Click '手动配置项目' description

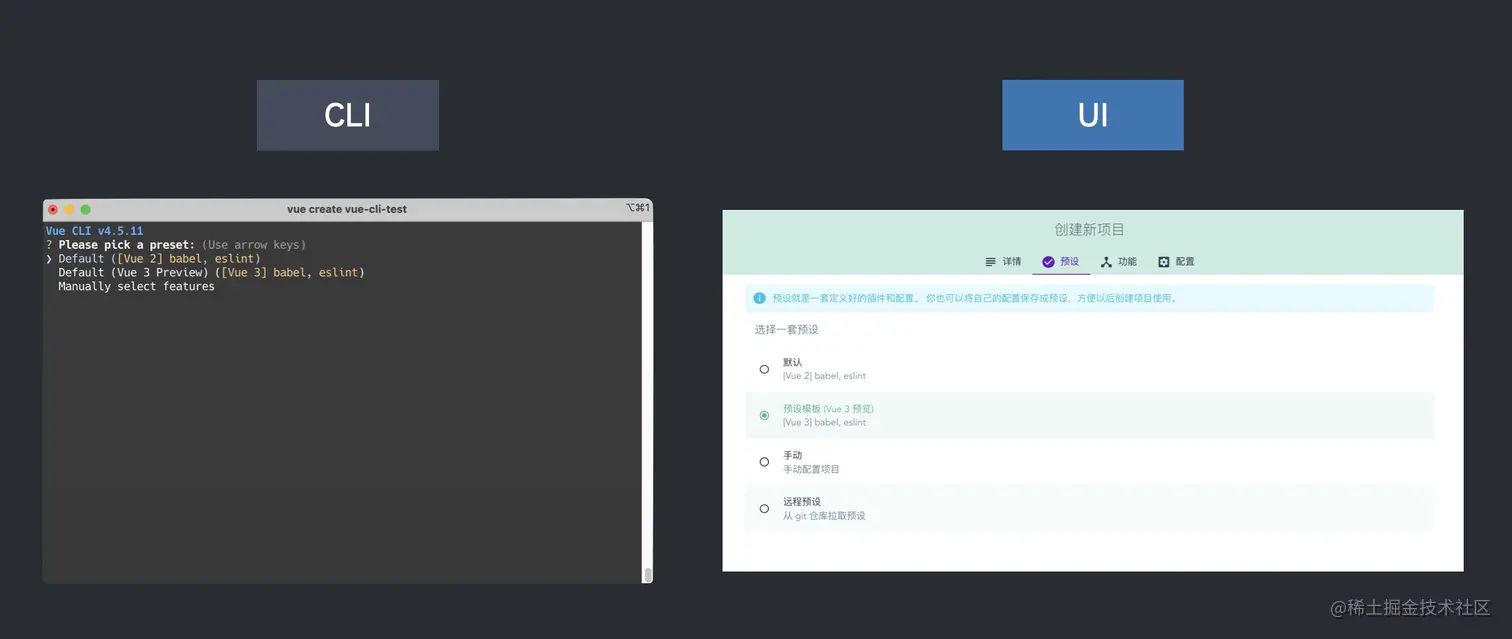coord(811,469)
